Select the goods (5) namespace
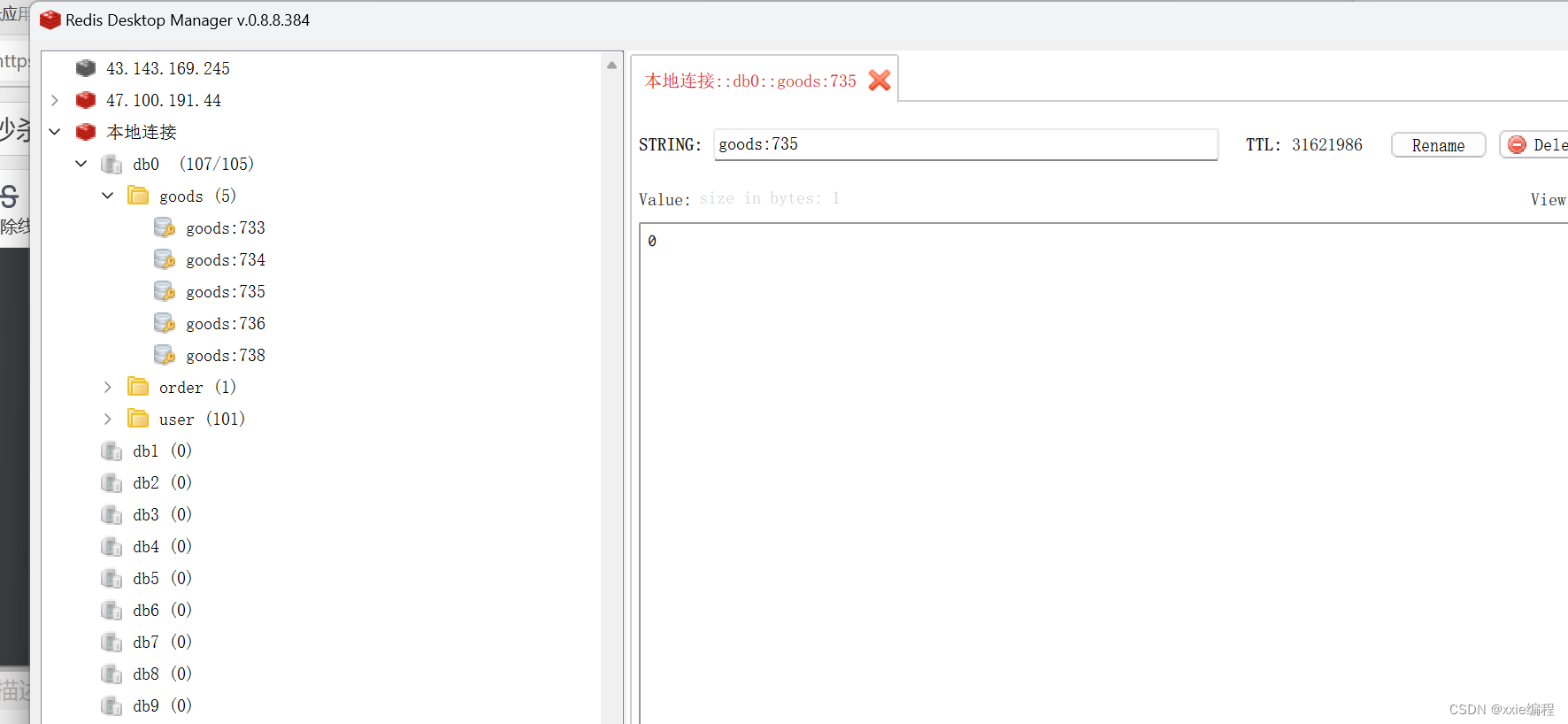The height and width of the screenshot is (724, 1568). click(197, 196)
